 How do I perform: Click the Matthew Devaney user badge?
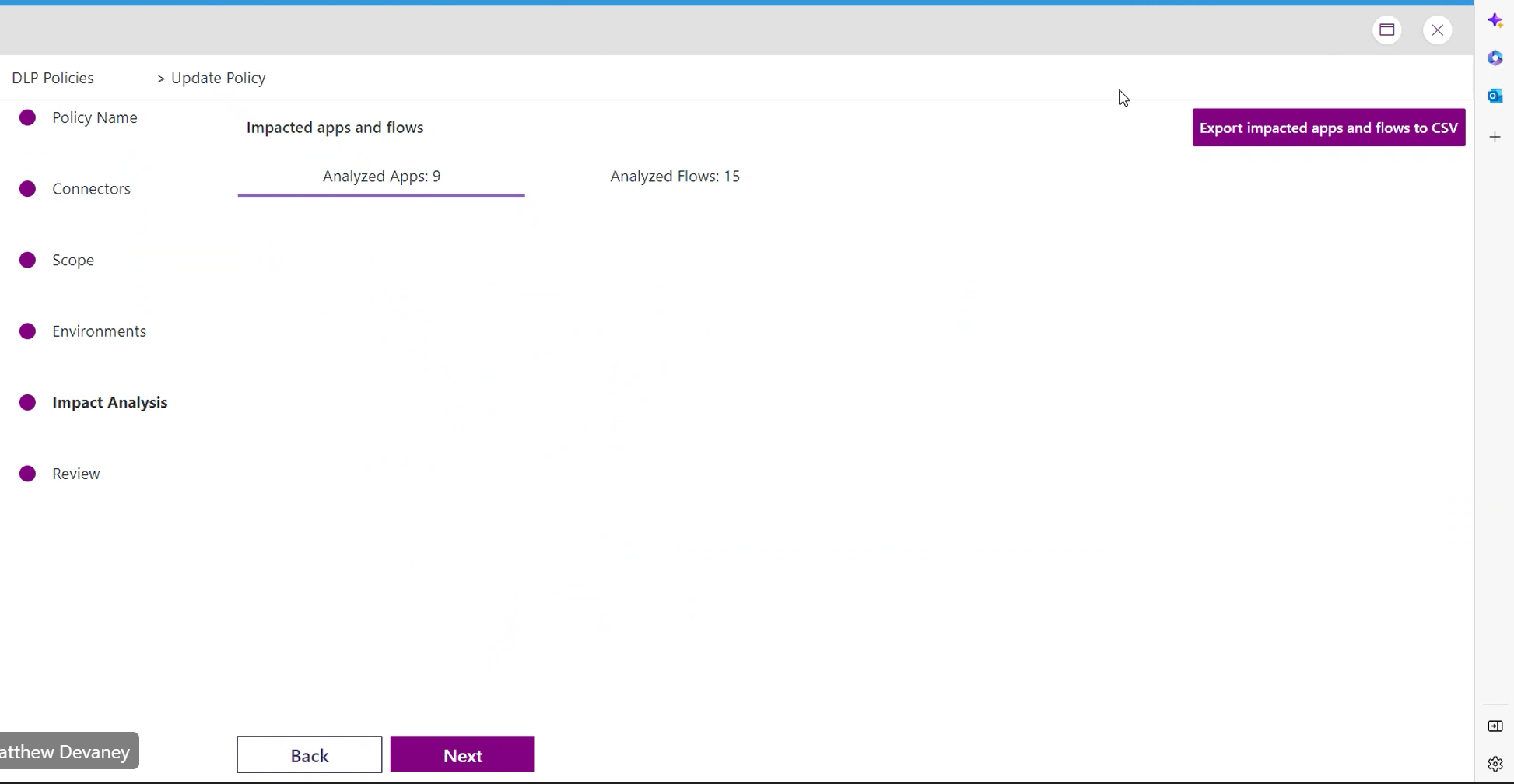65,751
